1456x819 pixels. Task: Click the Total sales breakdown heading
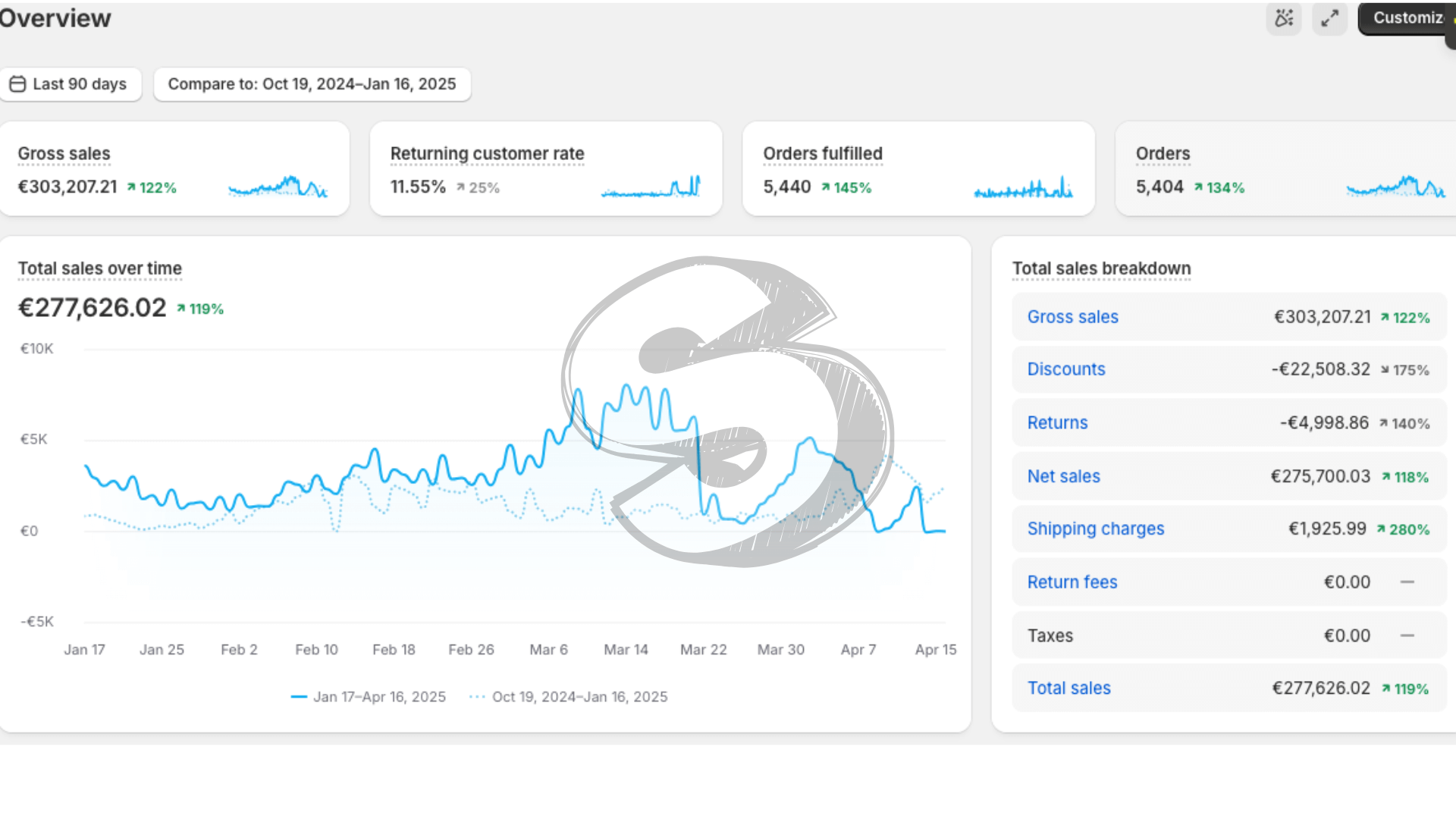coord(1101,268)
